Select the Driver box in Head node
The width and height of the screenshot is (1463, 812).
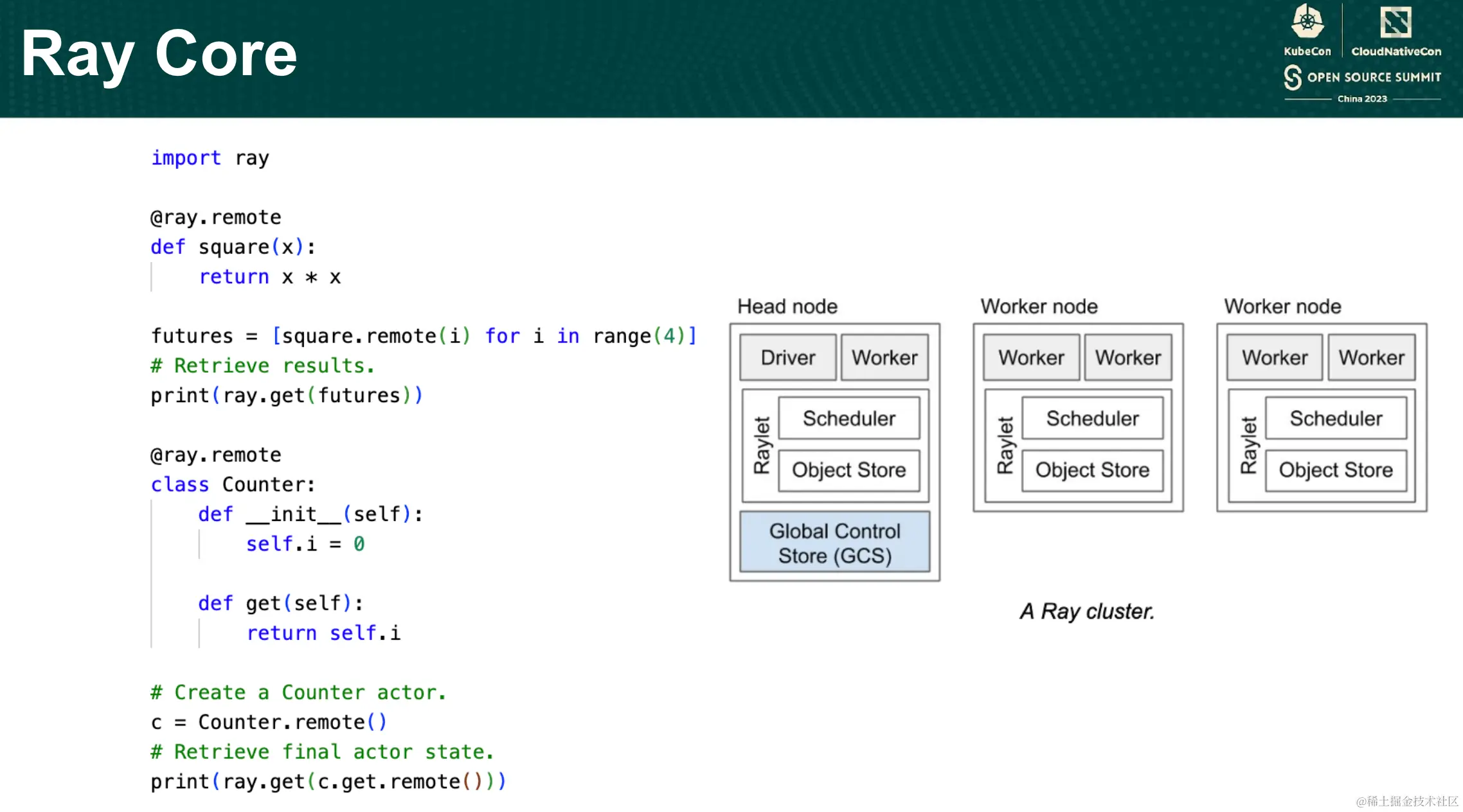tap(787, 357)
